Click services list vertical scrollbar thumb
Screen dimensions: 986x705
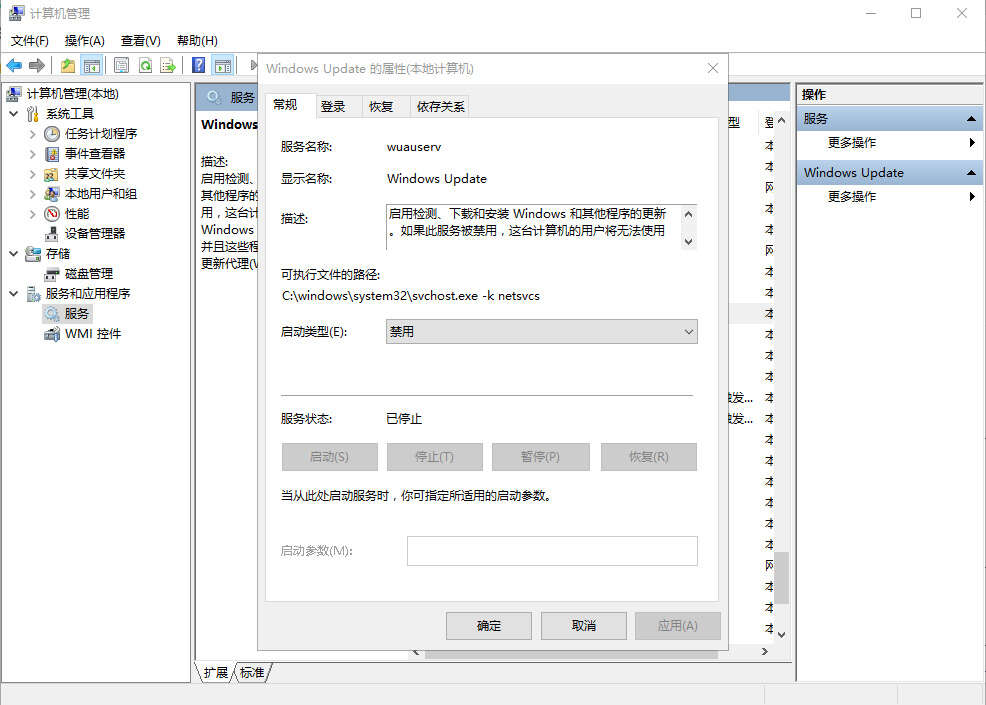click(x=782, y=577)
